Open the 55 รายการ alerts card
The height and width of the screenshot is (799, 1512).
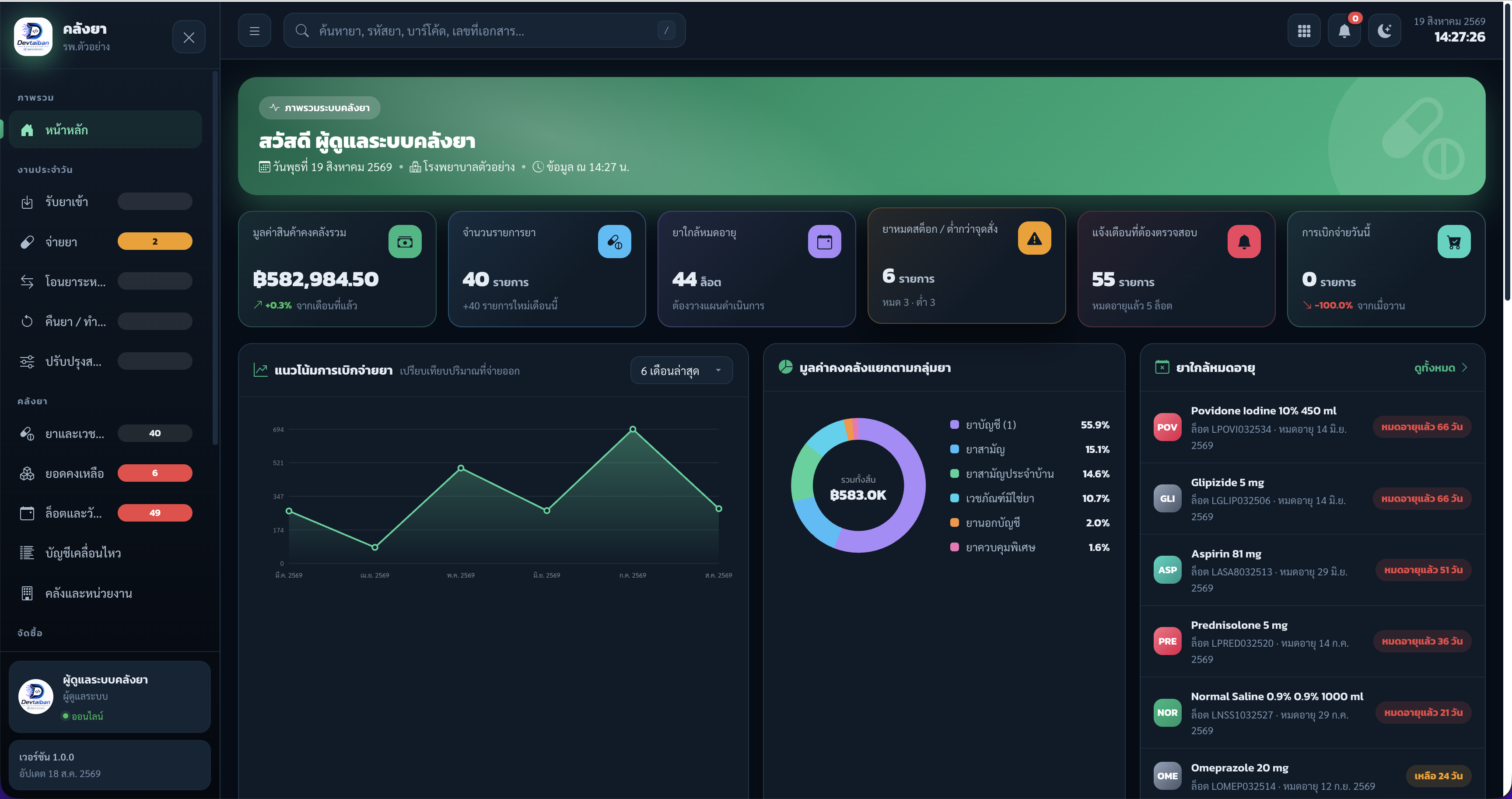[x=1176, y=269]
